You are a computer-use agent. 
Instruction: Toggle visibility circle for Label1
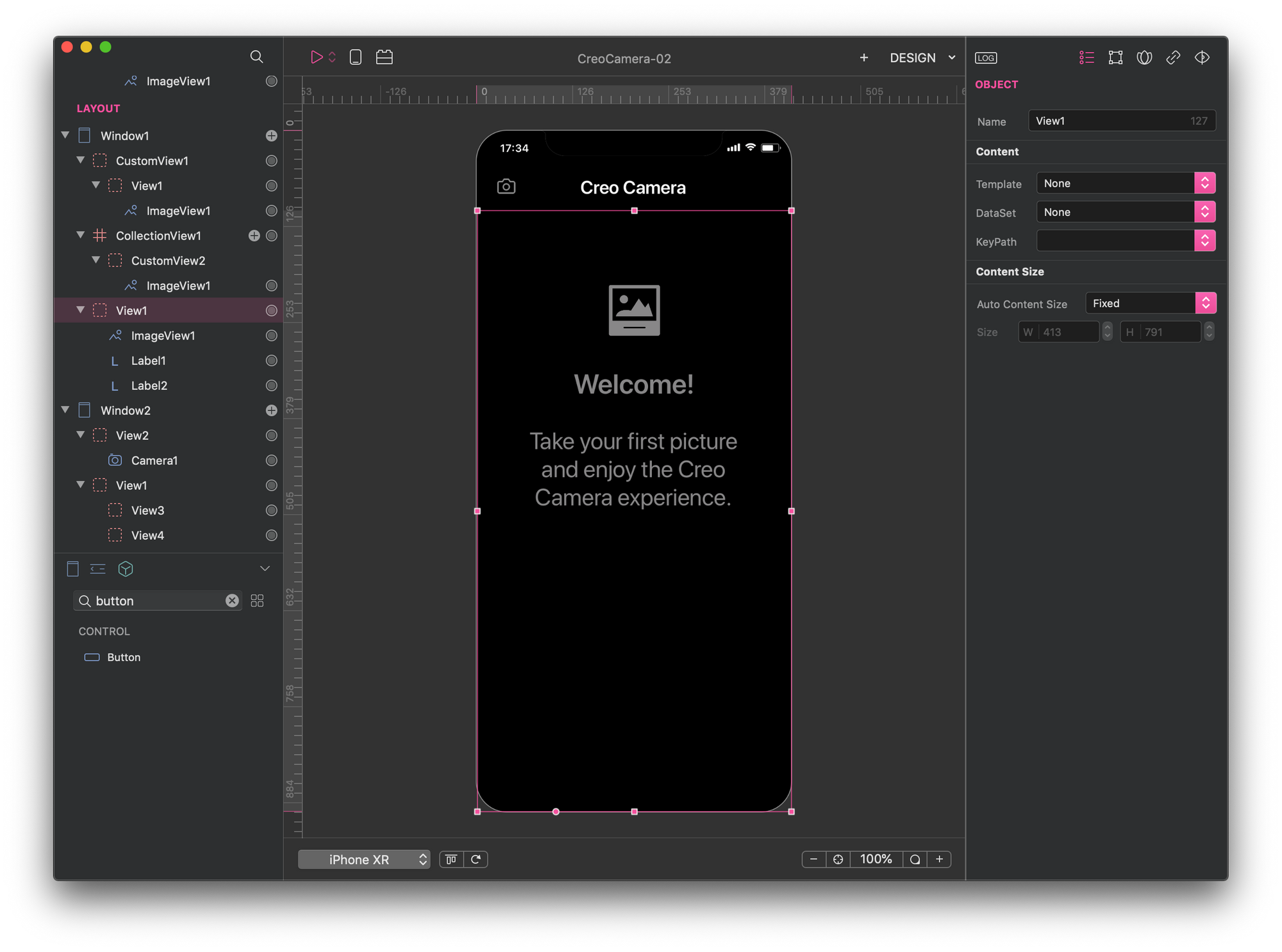(271, 360)
